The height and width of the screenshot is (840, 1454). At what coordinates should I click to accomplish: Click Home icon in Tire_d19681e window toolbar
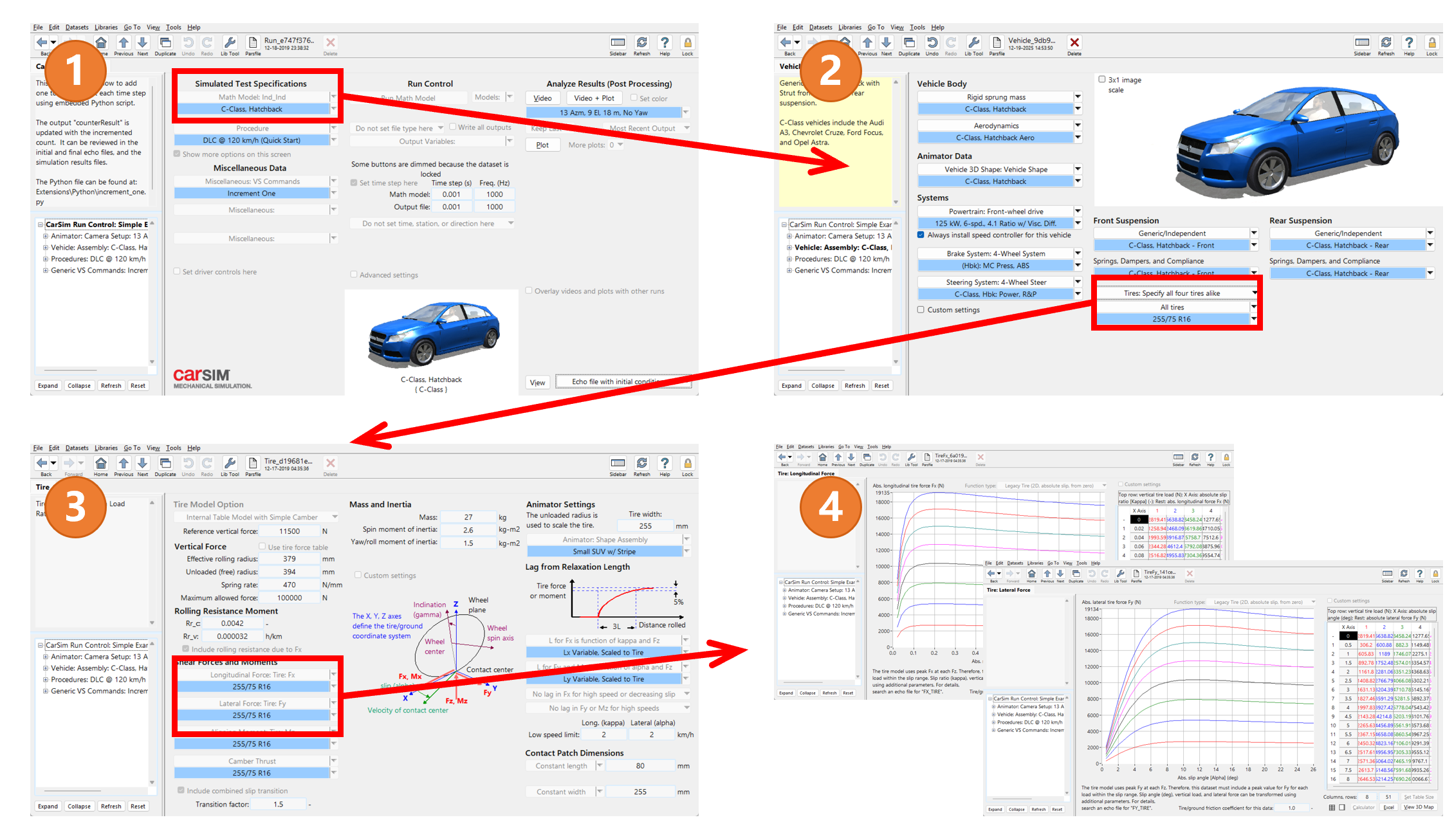101,464
